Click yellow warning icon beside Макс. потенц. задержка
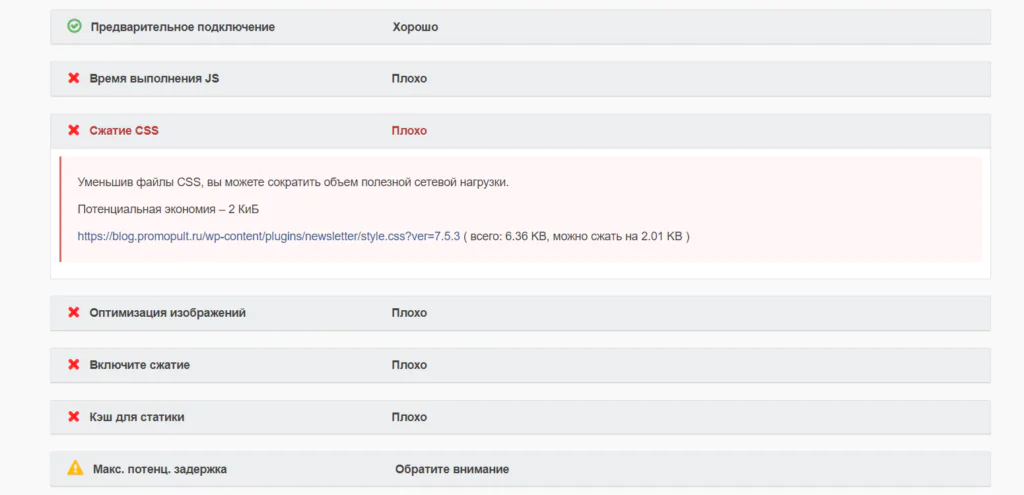 pos(75,468)
